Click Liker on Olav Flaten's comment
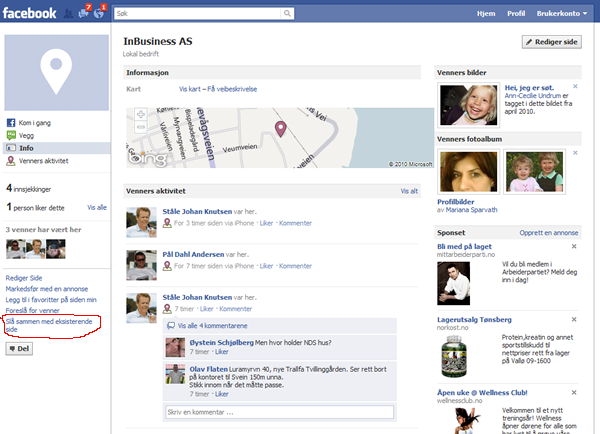600x434 pixels. 222,394
